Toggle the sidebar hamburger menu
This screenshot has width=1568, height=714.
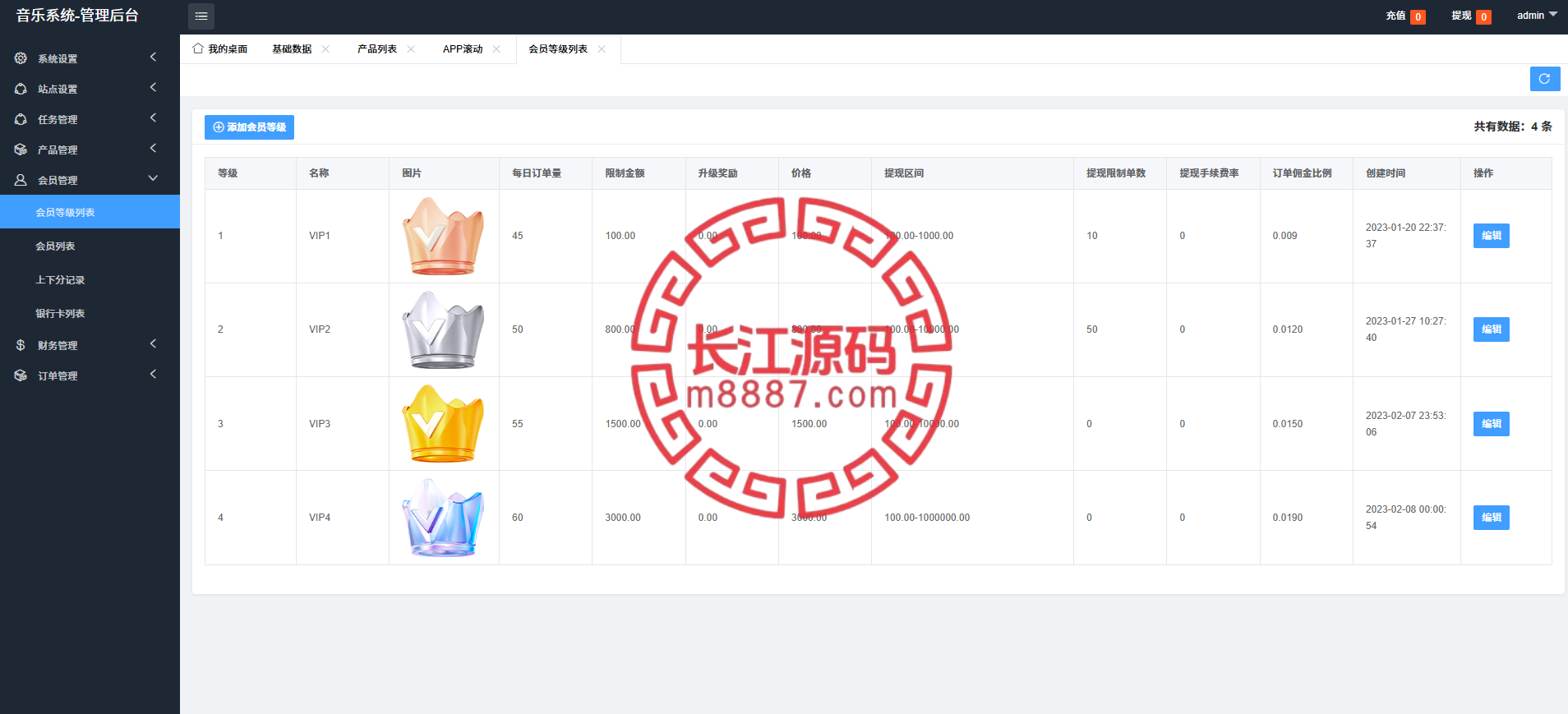(x=201, y=16)
